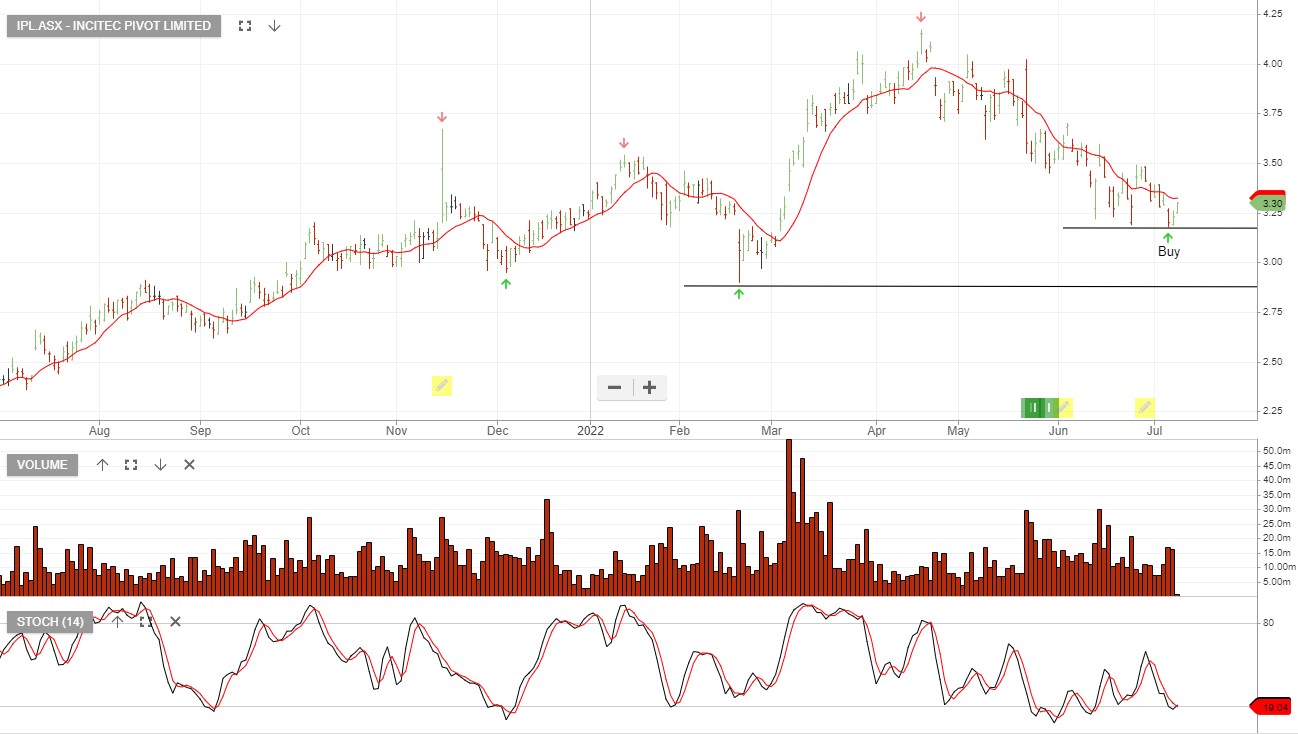The height and width of the screenshot is (735, 1298).
Task: Click the 3.00 price axis label
Action: click(x=1272, y=262)
